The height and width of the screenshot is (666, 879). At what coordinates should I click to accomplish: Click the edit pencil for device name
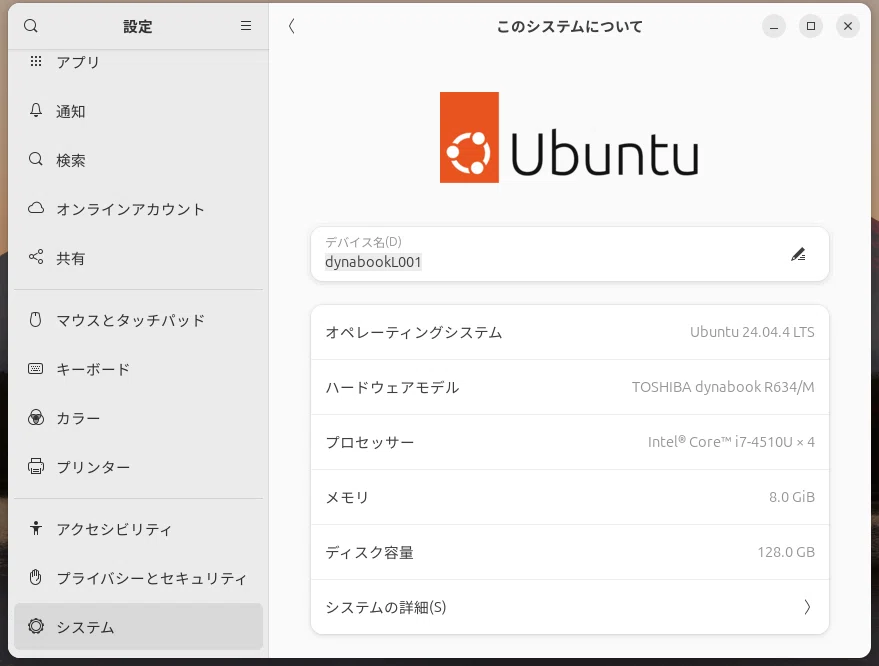click(798, 255)
